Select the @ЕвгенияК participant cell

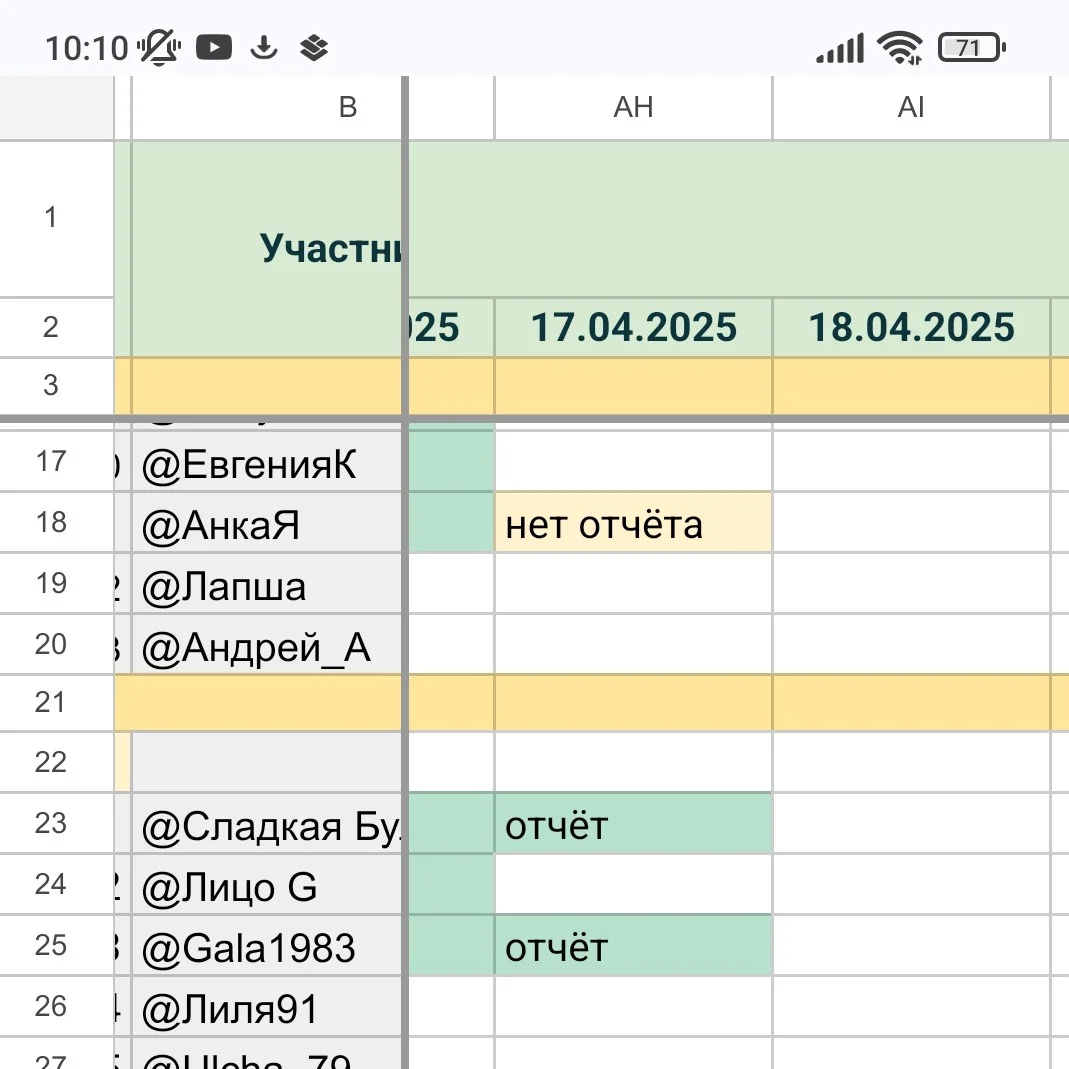tap(266, 464)
